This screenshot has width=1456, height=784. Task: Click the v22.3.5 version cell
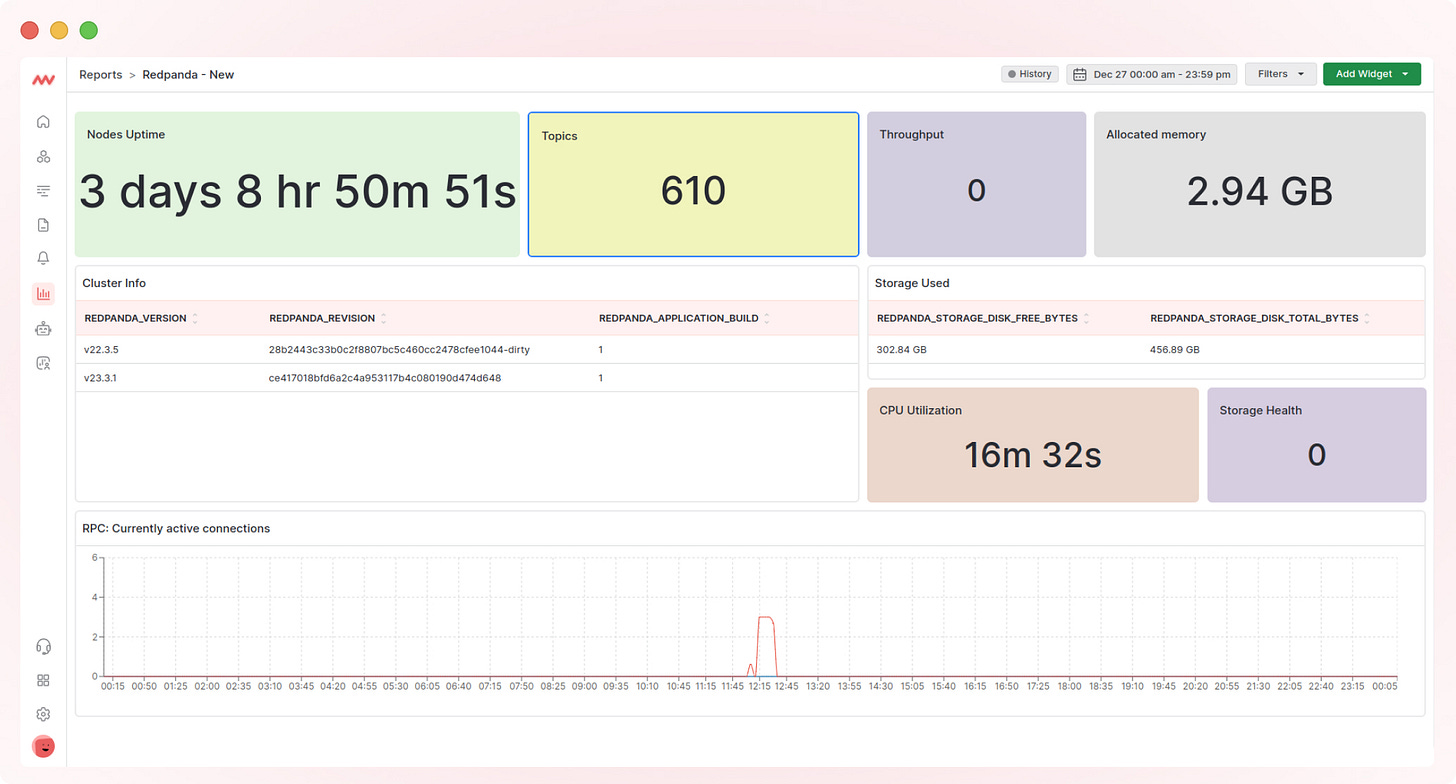click(100, 350)
